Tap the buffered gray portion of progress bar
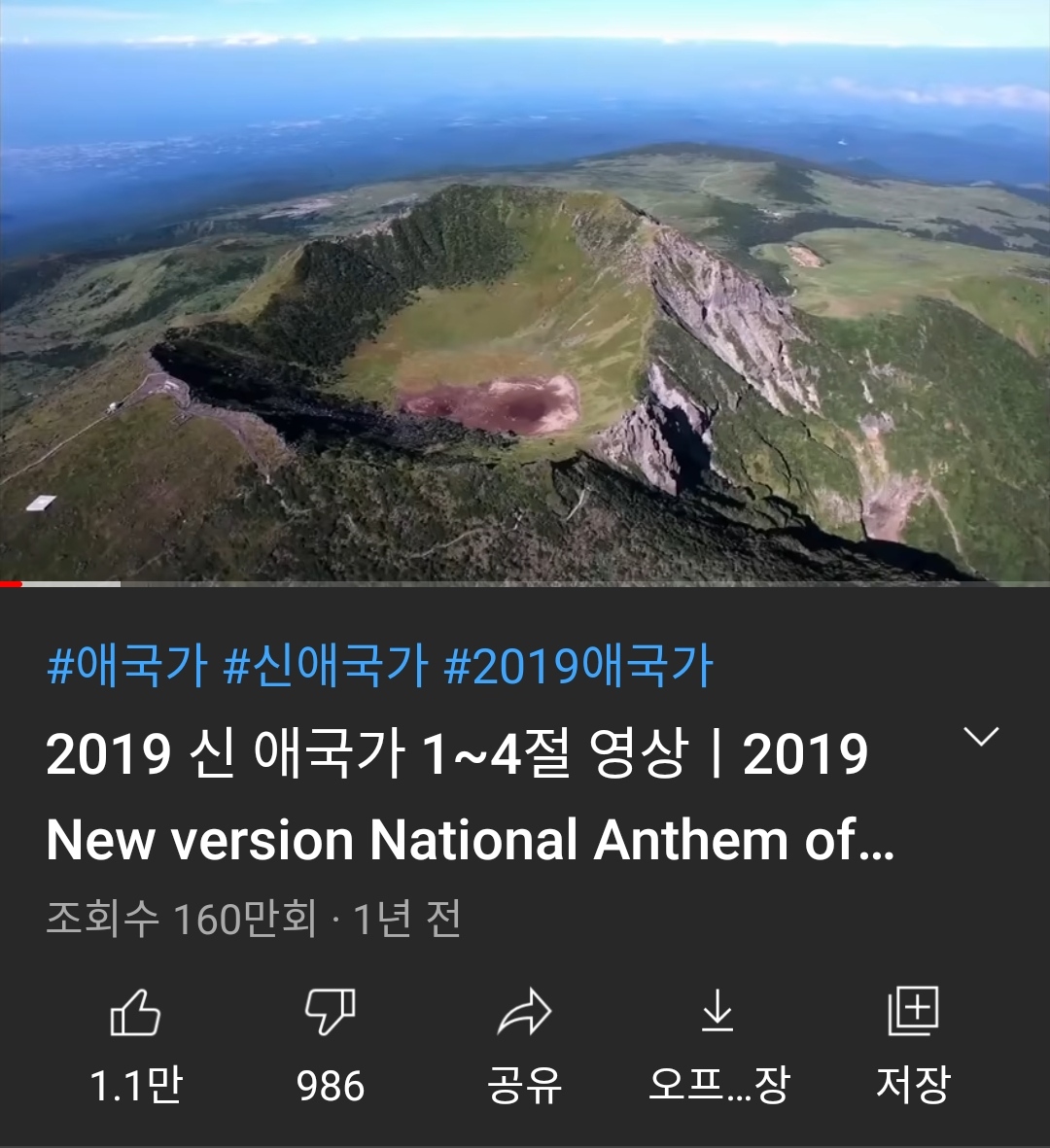The width and height of the screenshot is (1050, 1148). click(71, 583)
